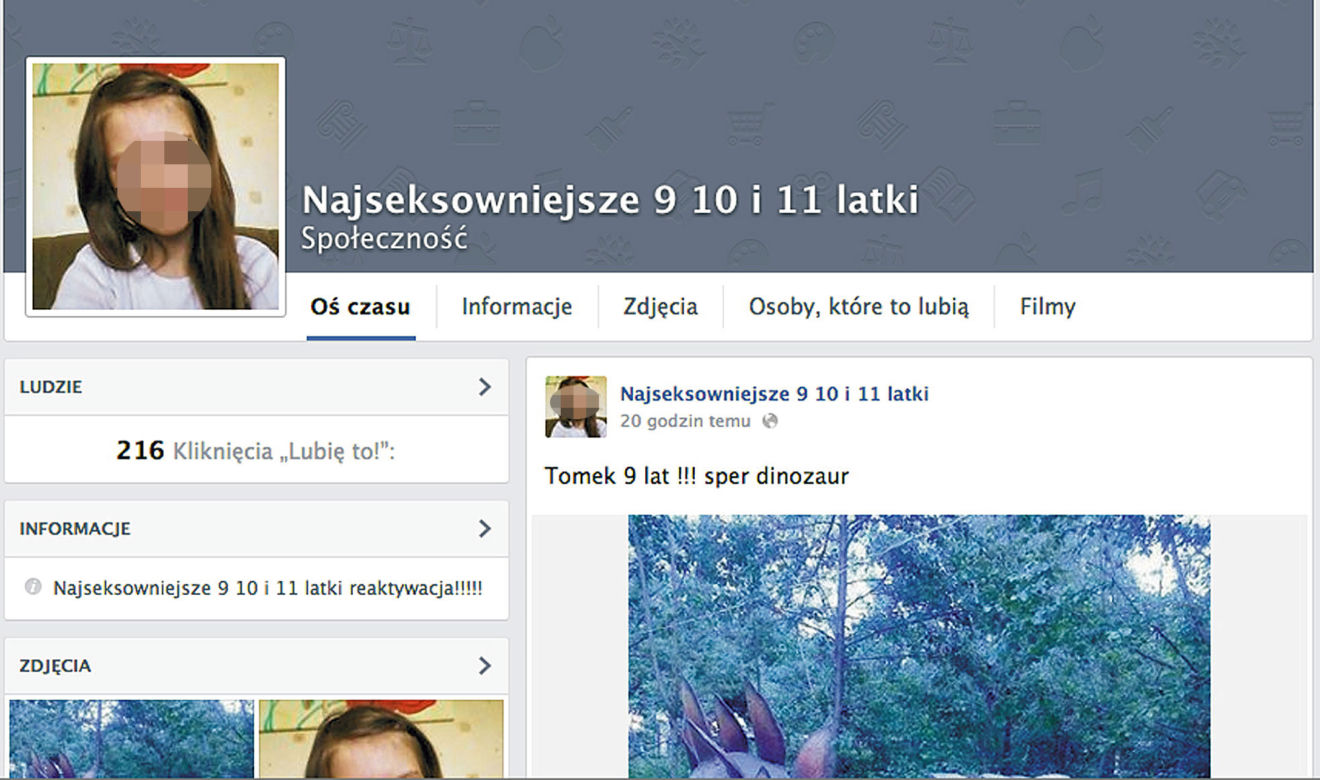Screen dimensions: 1320x780
Task: Click the reaktywacja description text in Informacje
Action: pyautogui.click(x=268, y=588)
